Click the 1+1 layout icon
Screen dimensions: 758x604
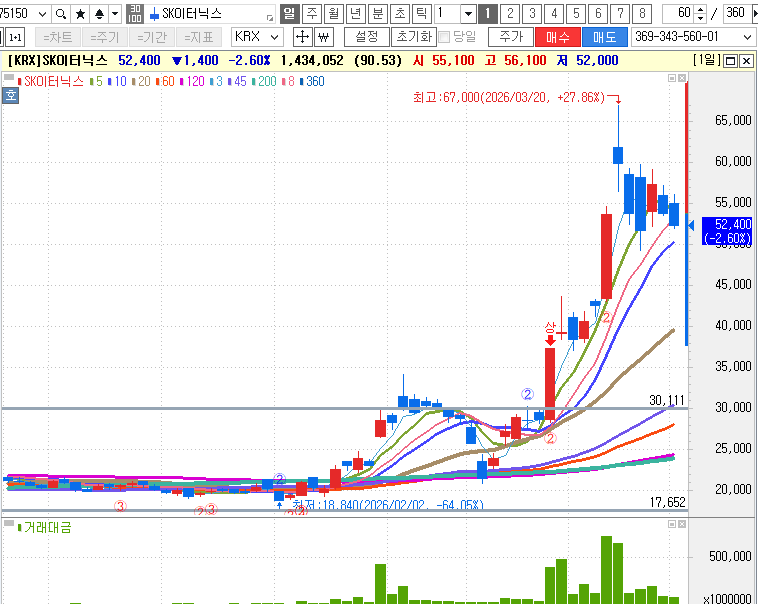15,37
